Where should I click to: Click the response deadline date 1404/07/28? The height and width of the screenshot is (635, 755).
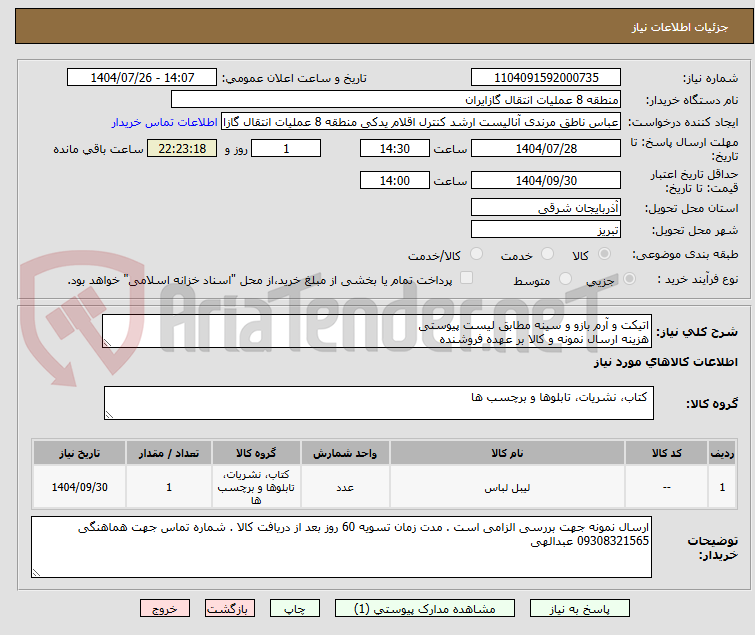[546, 148]
